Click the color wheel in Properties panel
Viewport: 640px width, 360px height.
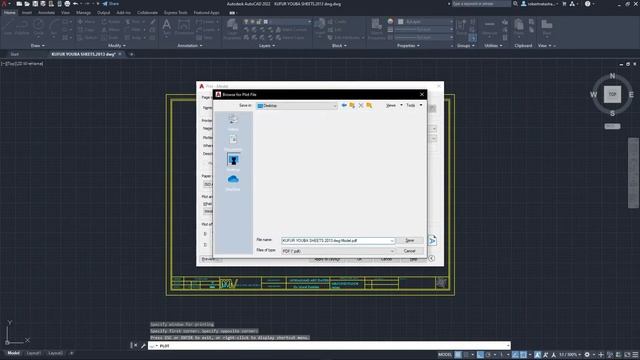coord(390,22)
